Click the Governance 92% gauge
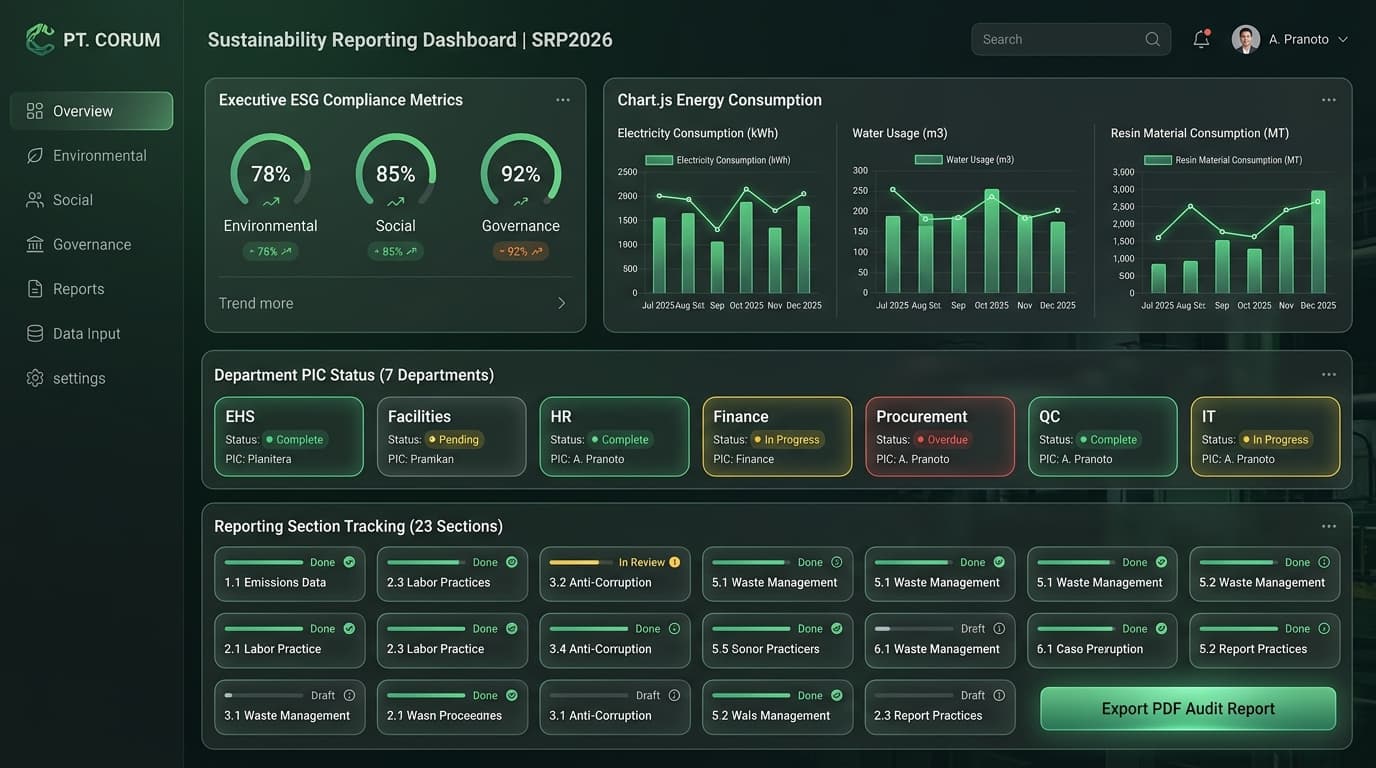Image resolution: width=1376 pixels, height=768 pixels. 521,171
